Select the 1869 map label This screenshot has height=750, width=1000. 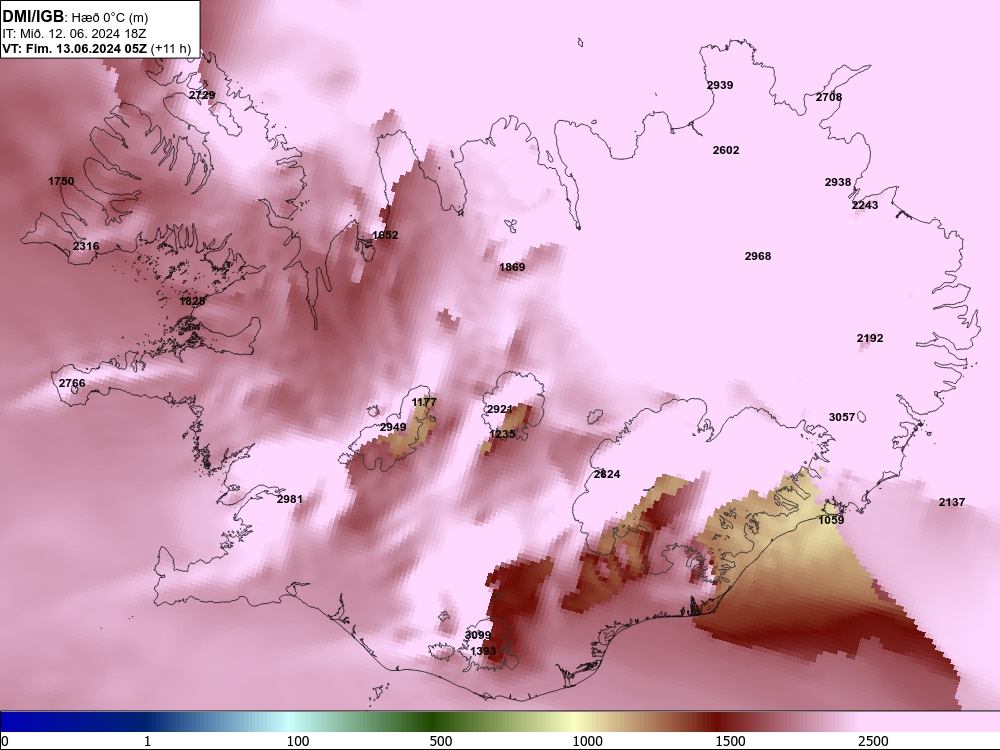[512, 267]
